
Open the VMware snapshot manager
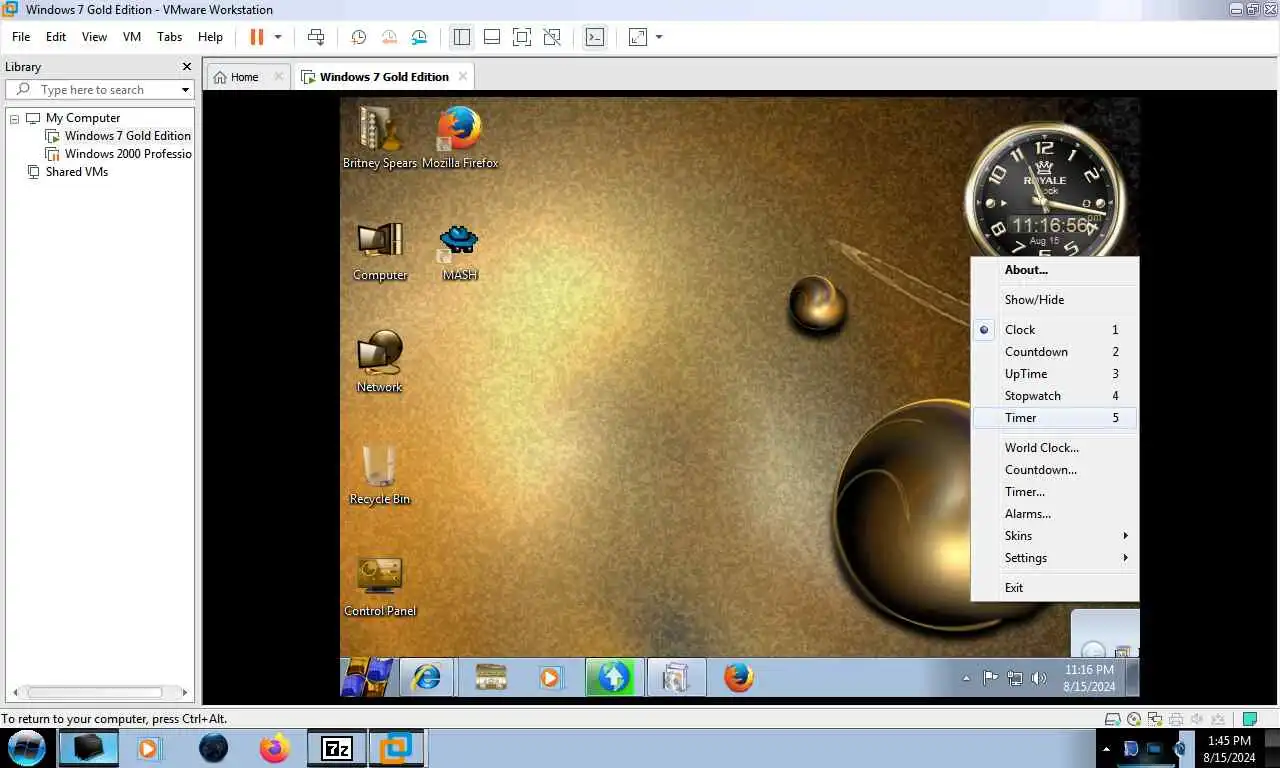coord(420,37)
